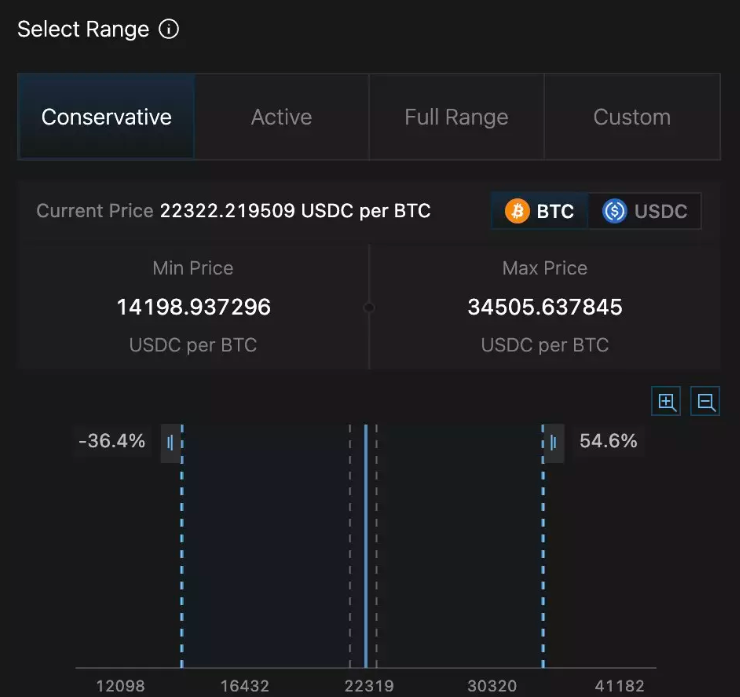
Task: Toggle price display to USDC
Action: click(646, 211)
